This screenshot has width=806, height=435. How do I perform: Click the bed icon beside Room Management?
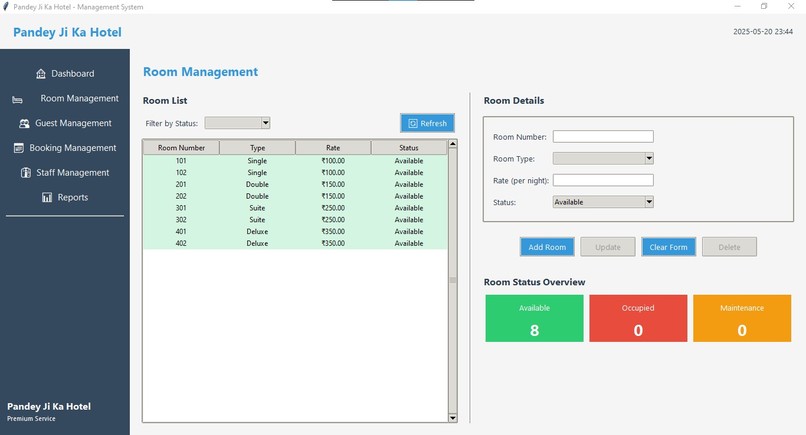(x=17, y=100)
